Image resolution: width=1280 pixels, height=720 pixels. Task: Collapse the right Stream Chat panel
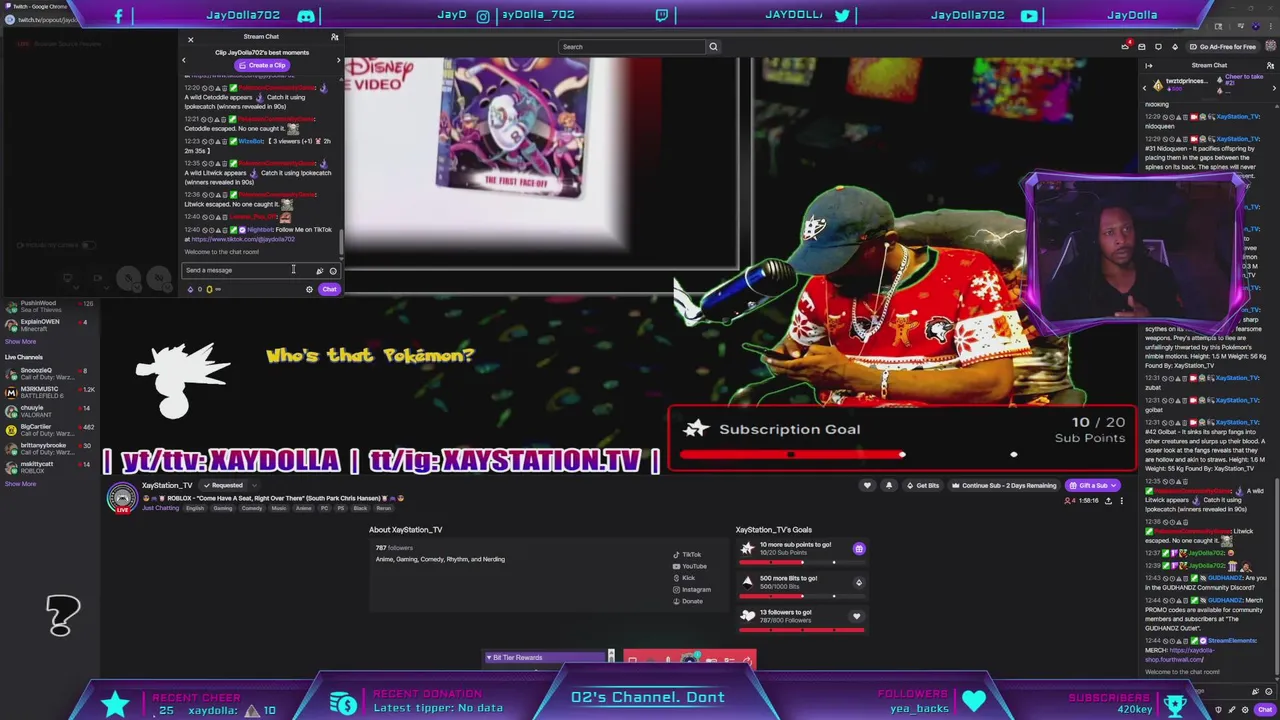1148,66
